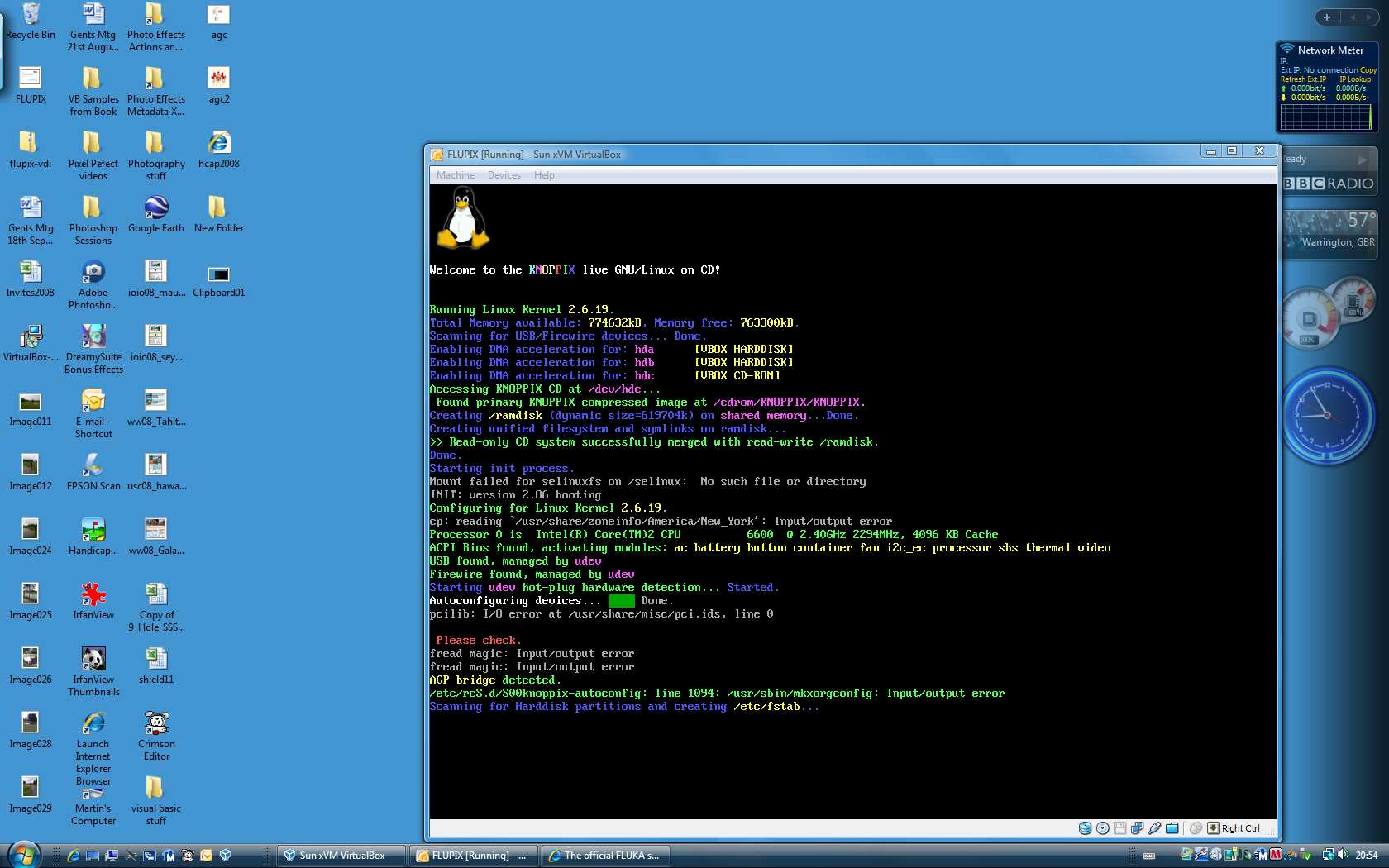
Task: Click the keyboard capture host key indicator
Action: coord(1213,828)
